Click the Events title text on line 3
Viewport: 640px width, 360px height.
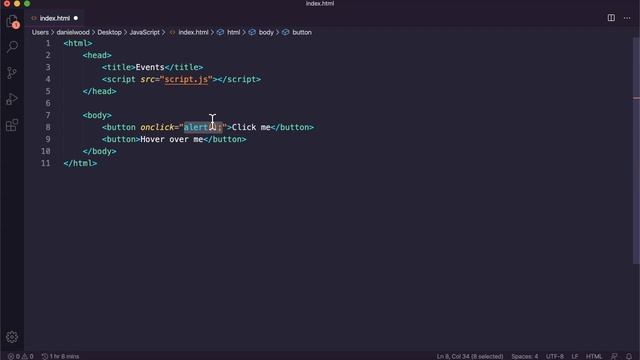(x=150, y=67)
